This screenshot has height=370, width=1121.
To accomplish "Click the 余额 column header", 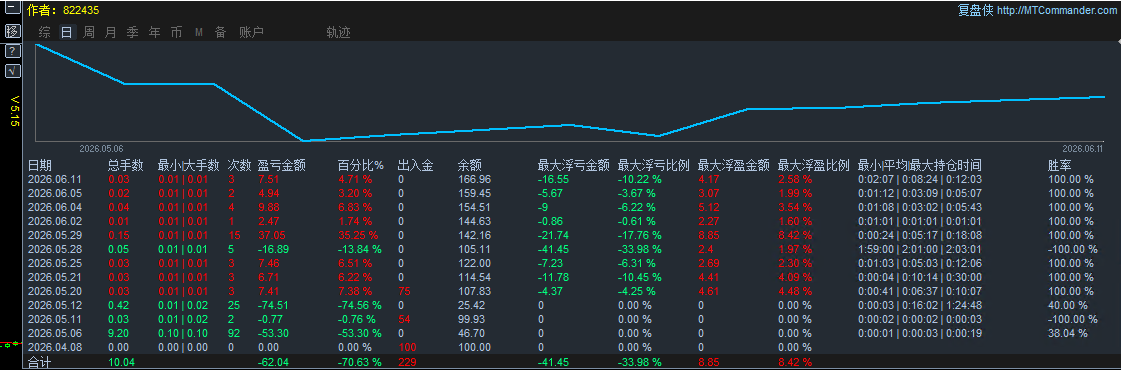I will pos(470,166).
